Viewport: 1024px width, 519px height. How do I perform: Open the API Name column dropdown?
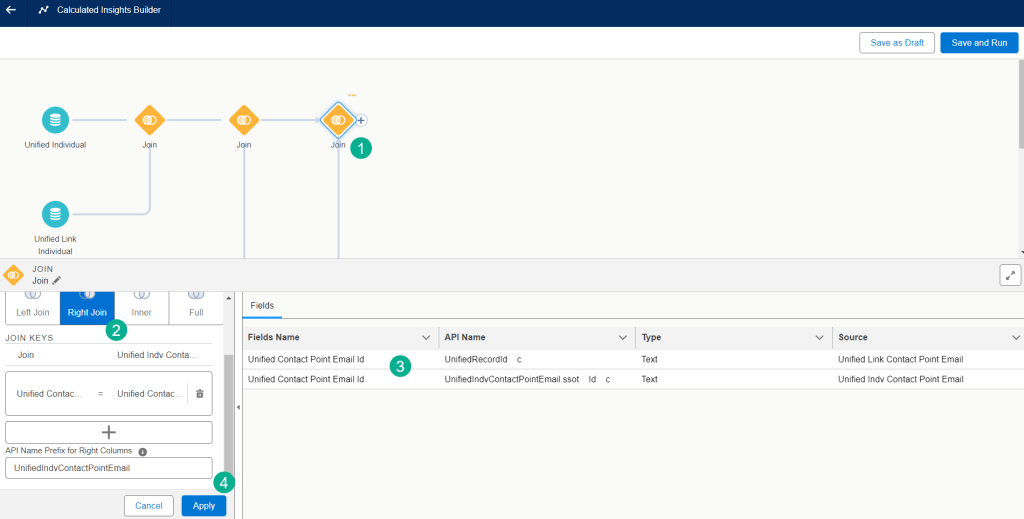tap(623, 337)
